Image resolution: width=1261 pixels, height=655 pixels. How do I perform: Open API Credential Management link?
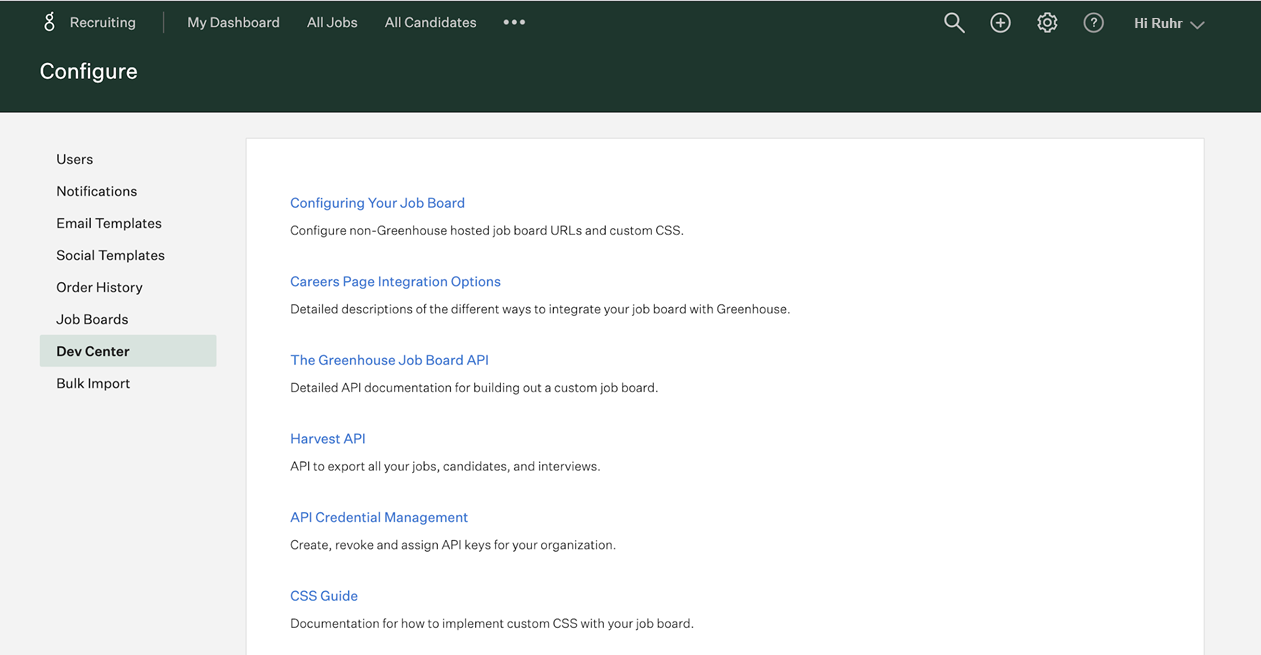pyautogui.click(x=379, y=518)
